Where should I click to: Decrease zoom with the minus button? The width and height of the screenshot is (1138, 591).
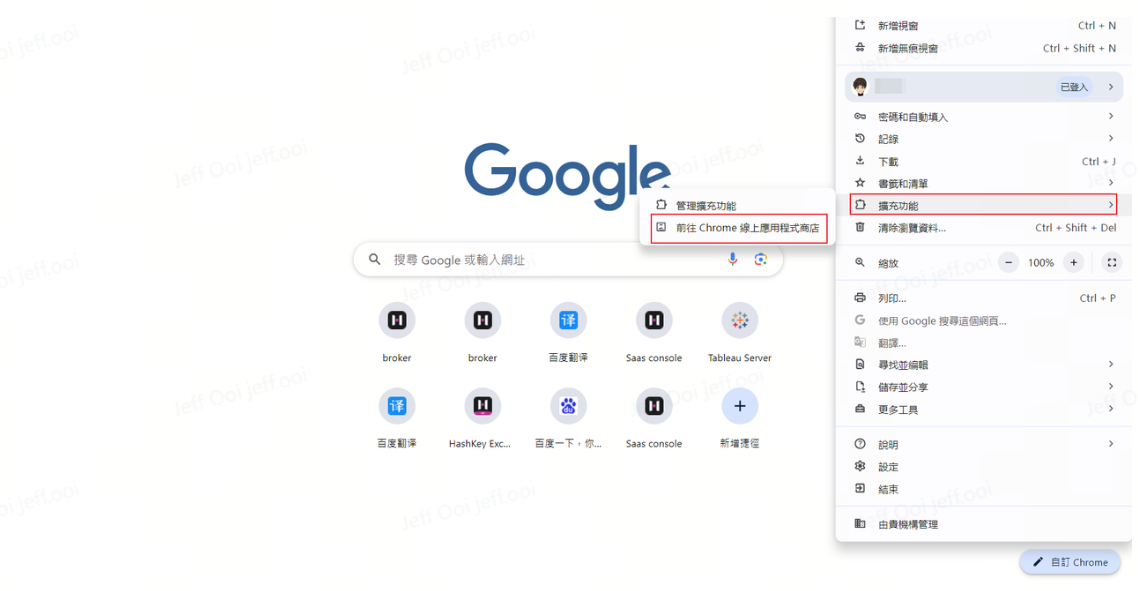pos(1008,263)
